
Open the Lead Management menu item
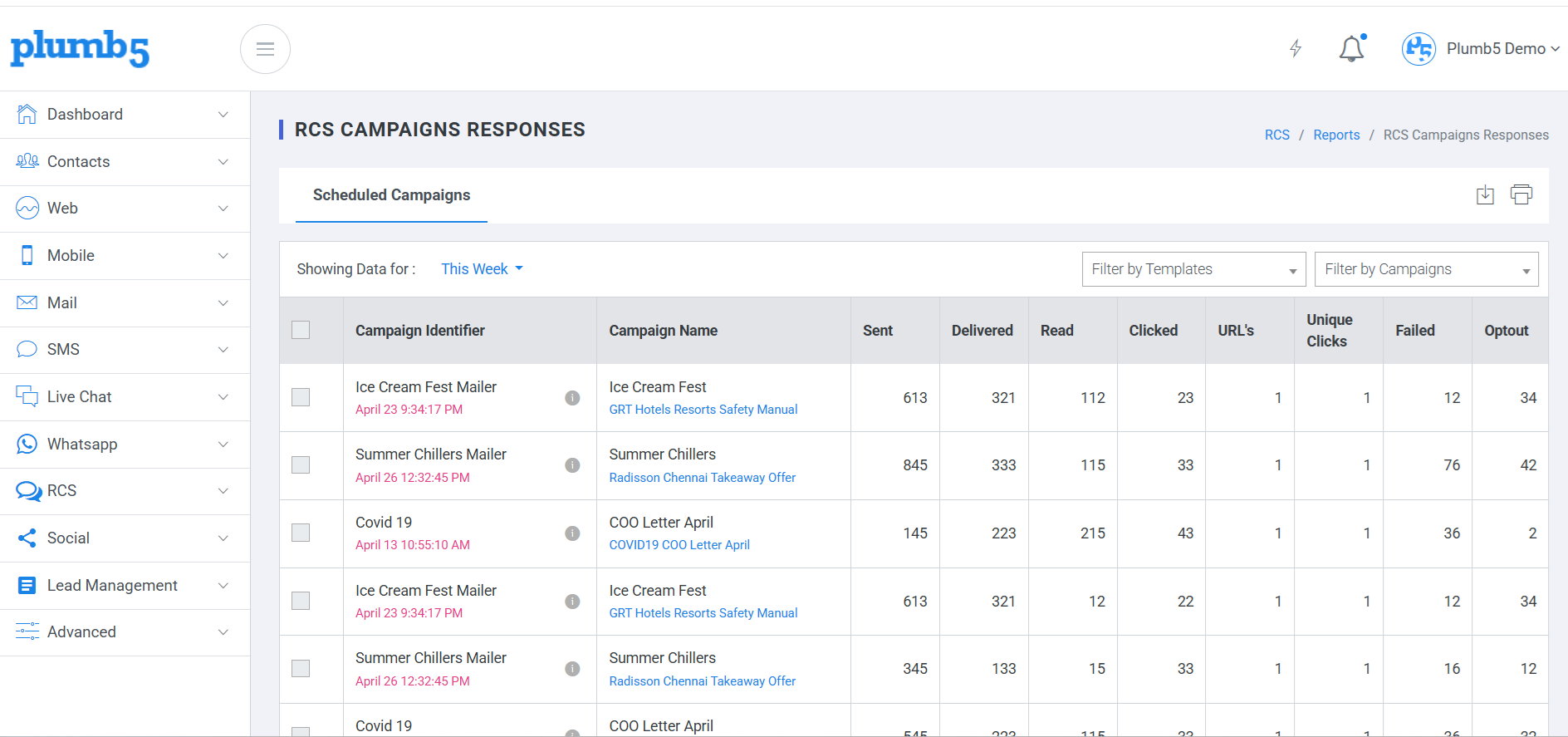click(x=125, y=586)
